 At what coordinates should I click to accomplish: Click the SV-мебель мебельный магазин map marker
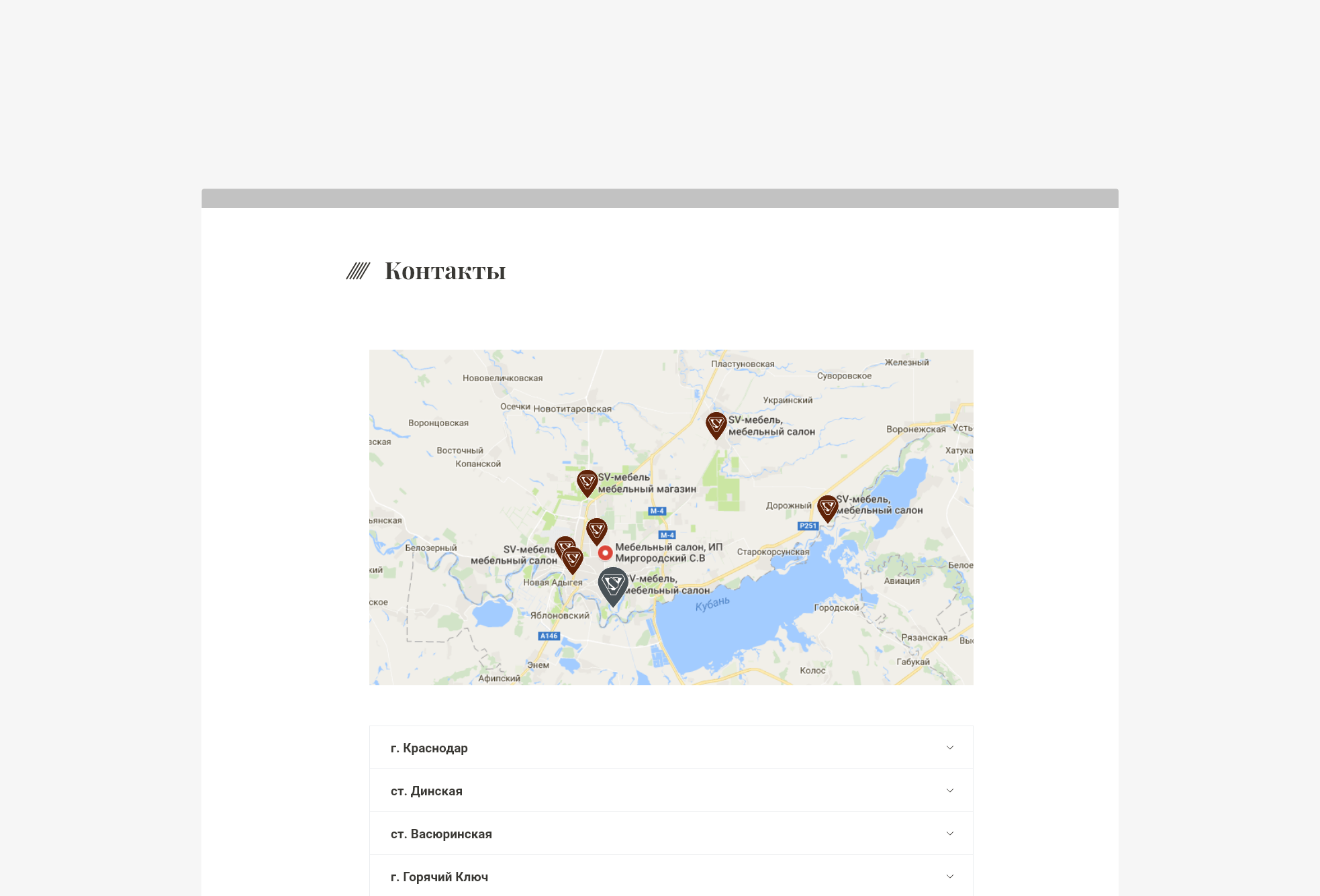pos(587,483)
